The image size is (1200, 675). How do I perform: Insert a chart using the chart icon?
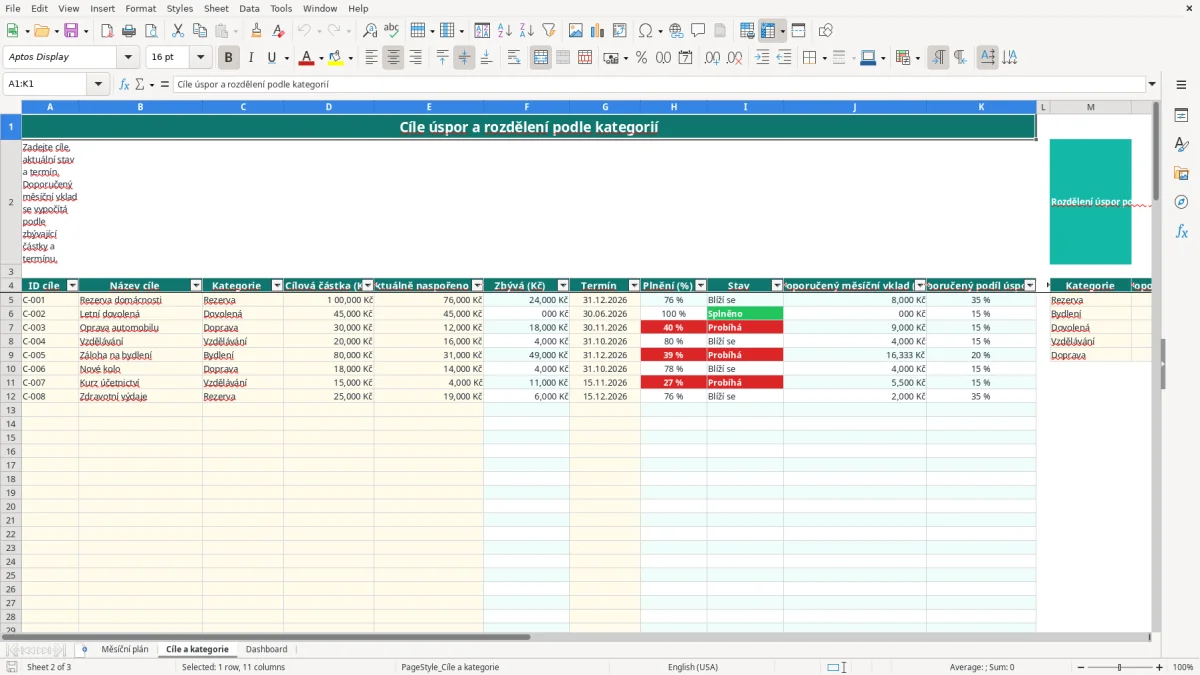(x=597, y=31)
